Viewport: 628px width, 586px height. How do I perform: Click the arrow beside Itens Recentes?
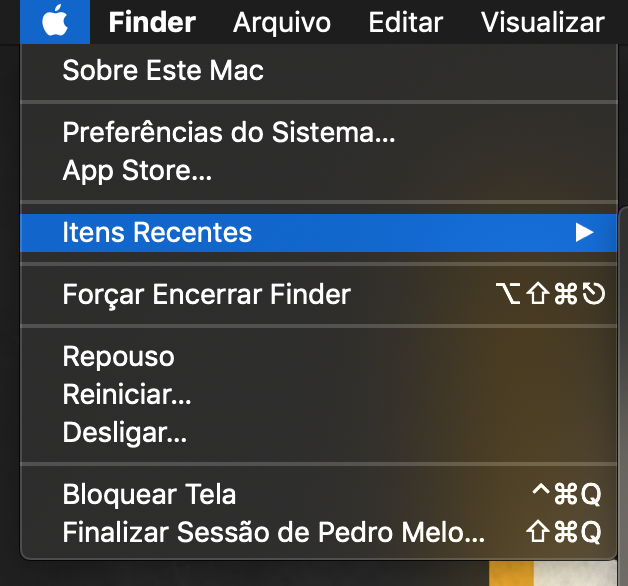point(585,233)
